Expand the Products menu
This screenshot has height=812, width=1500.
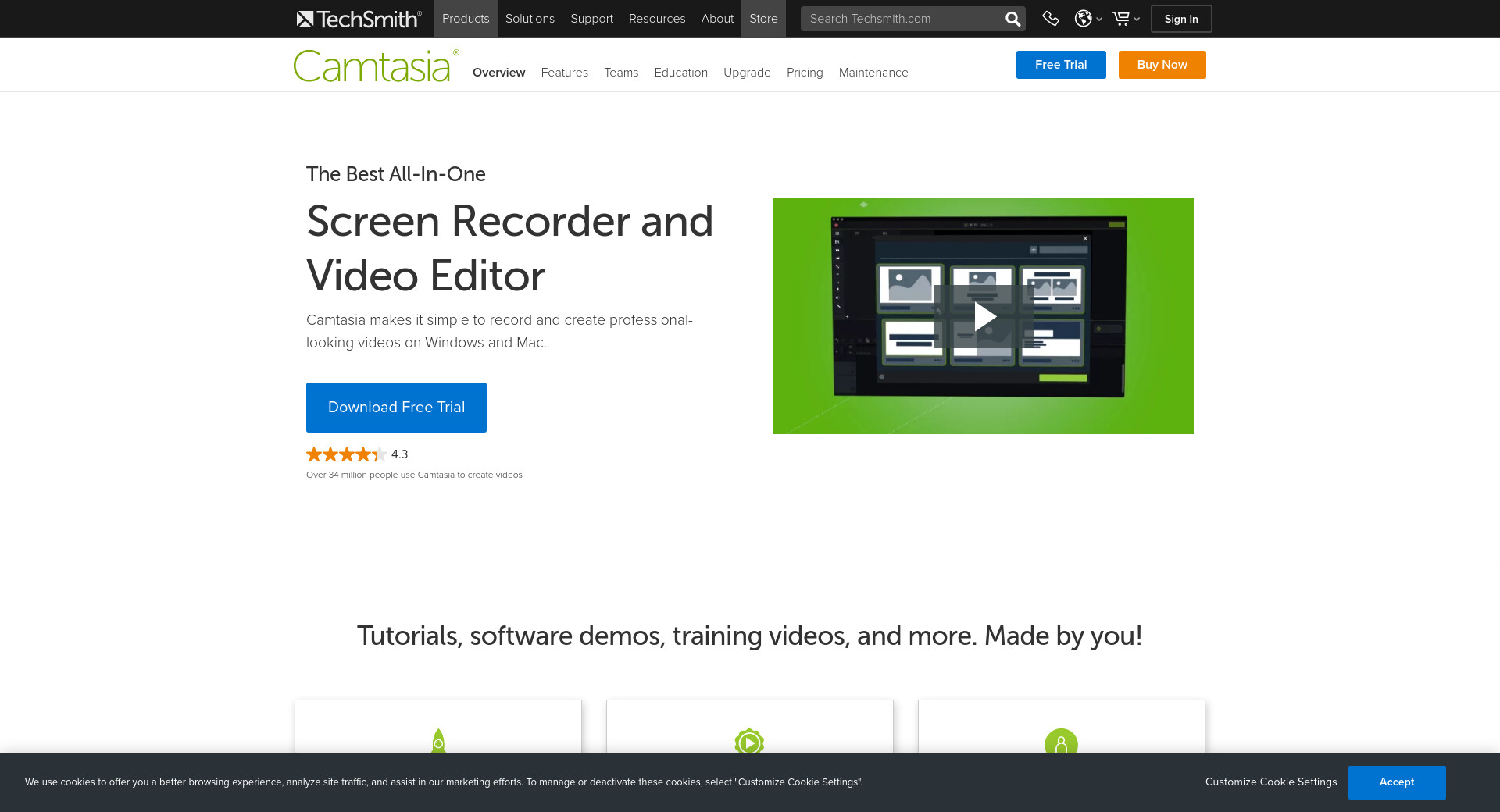(466, 19)
